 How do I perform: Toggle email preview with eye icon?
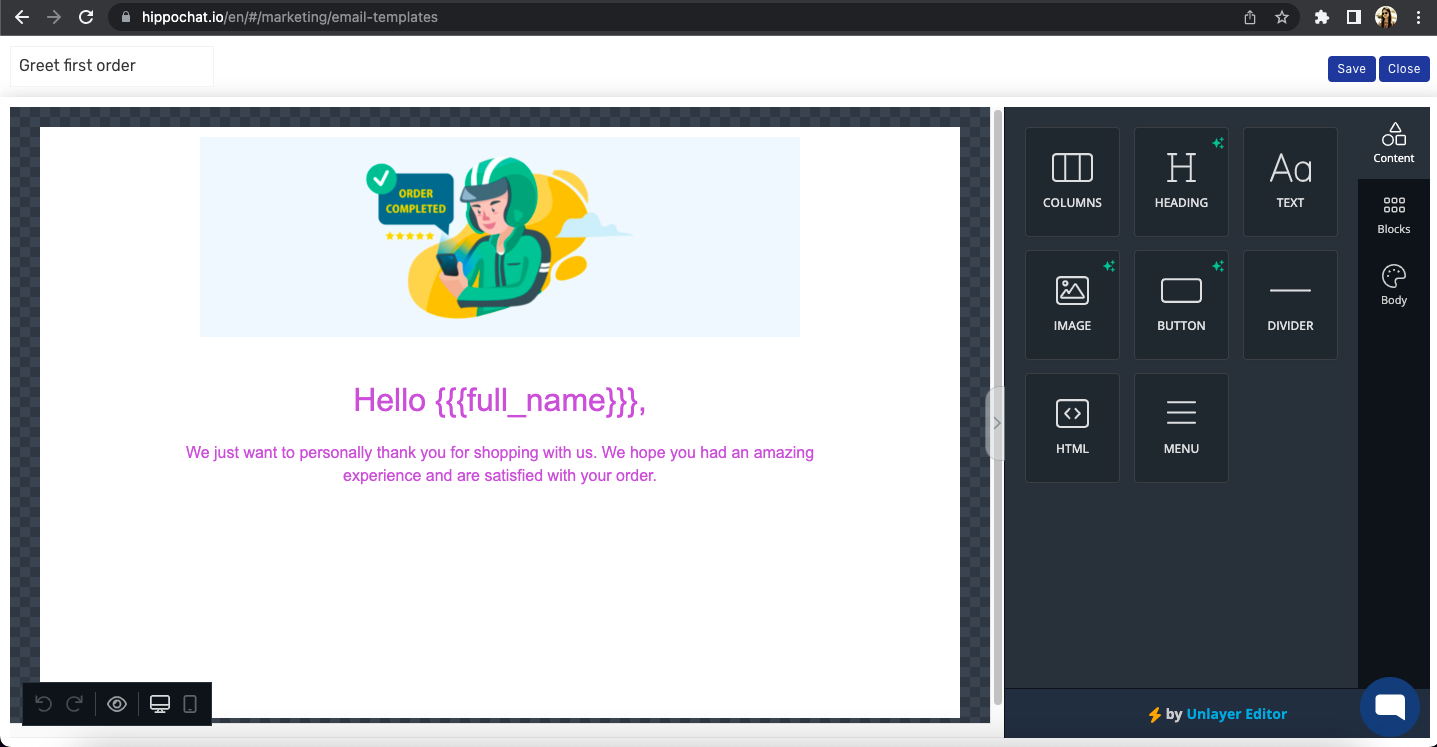(117, 704)
